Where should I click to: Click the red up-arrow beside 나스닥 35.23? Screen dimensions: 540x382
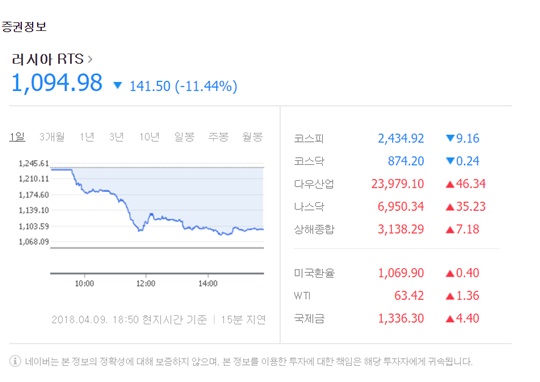click(450, 207)
